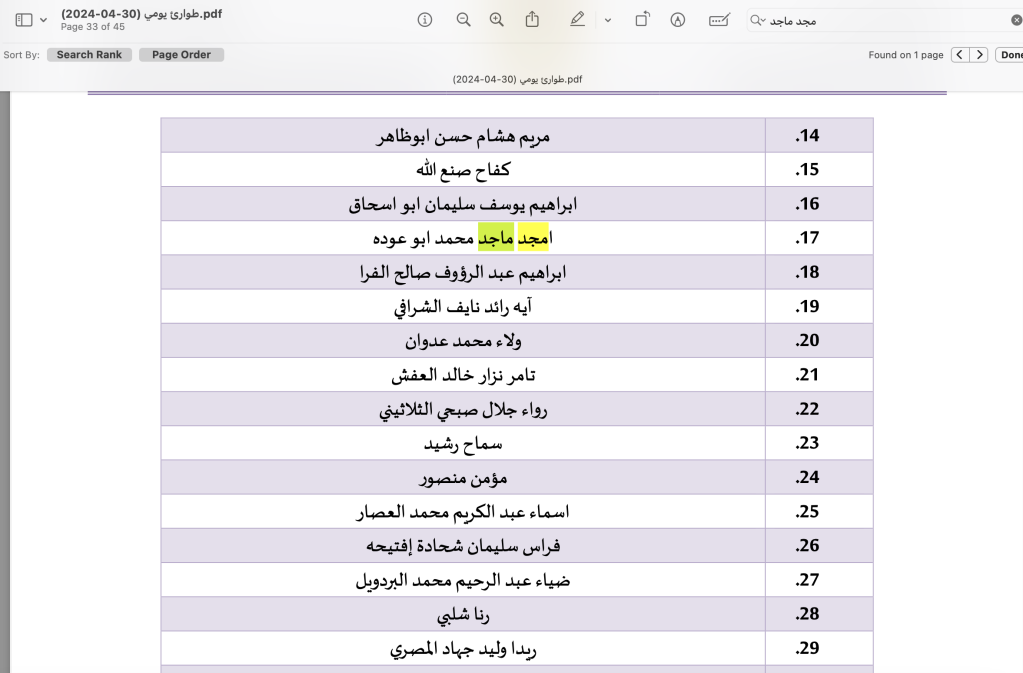The image size is (1023, 673).
Task: Zoom out using the magnifier minus icon
Action: tap(463, 20)
